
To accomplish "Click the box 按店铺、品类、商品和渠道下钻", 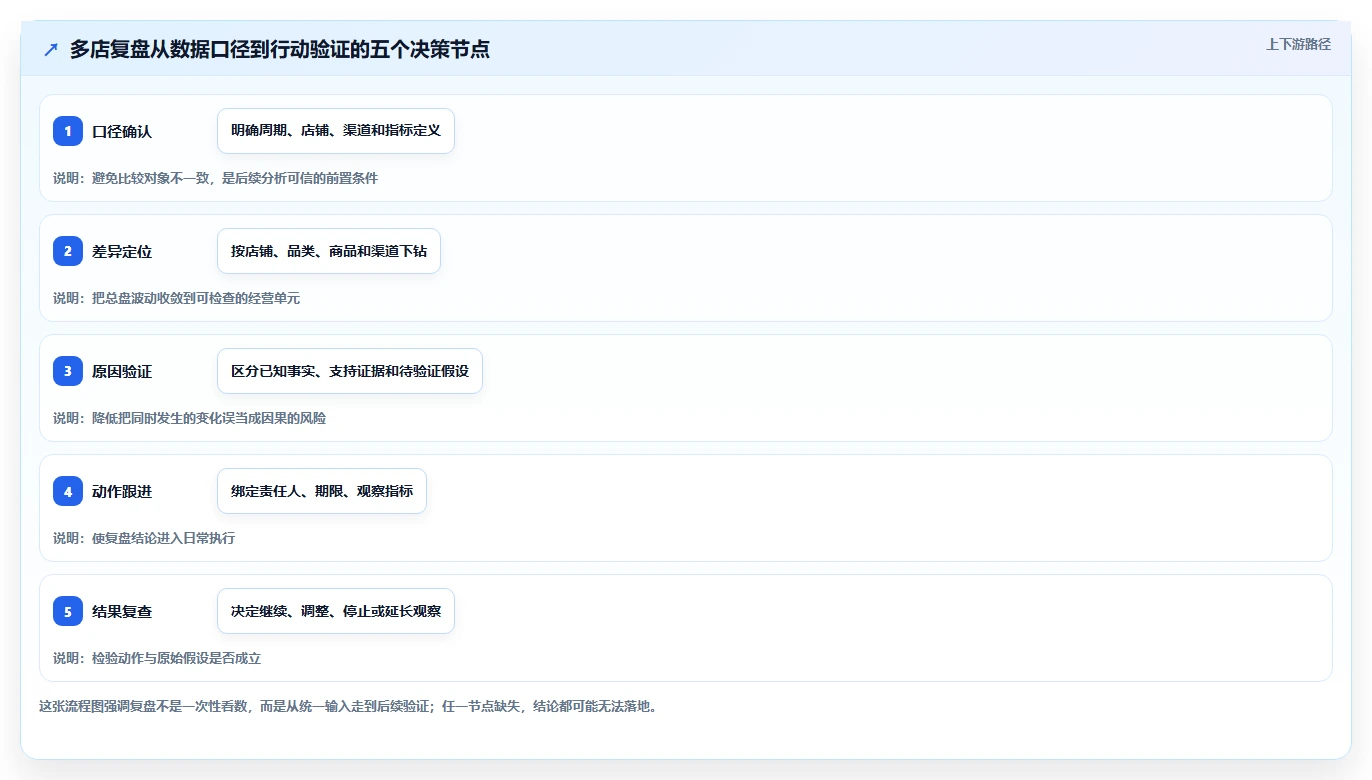I will coord(329,251).
